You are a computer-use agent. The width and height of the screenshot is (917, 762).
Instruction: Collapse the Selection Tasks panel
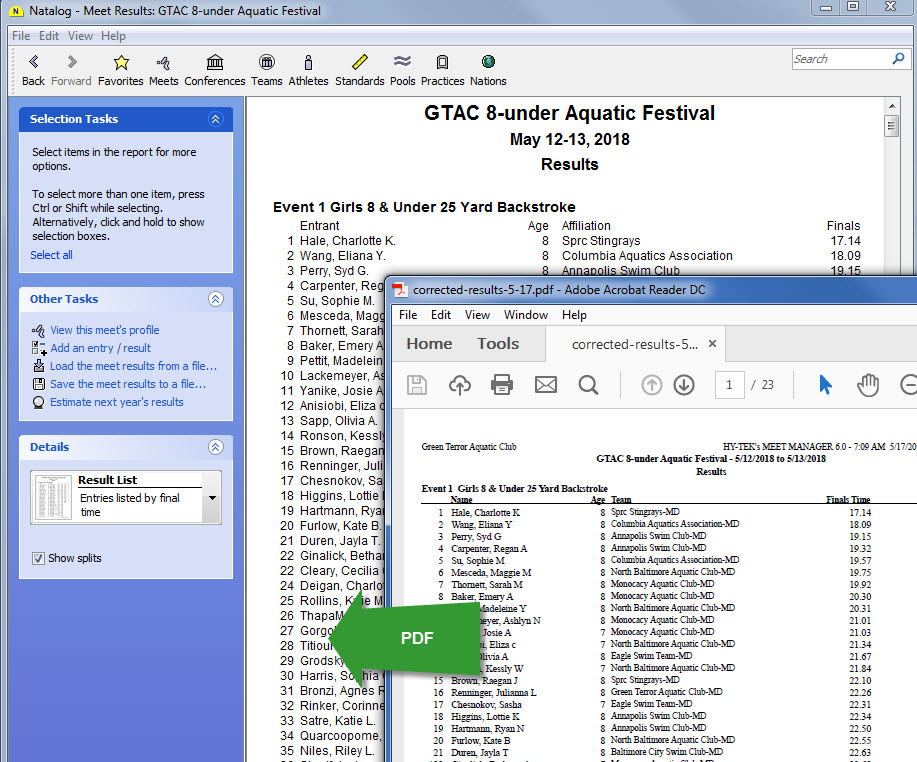[215, 119]
